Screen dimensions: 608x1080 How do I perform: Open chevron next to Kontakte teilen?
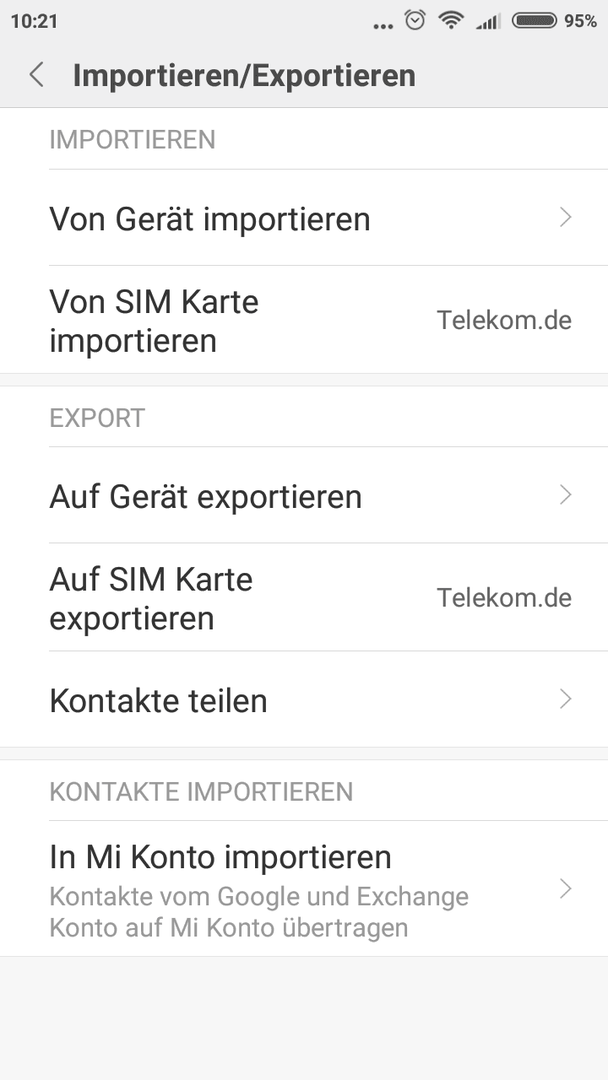tap(566, 699)
